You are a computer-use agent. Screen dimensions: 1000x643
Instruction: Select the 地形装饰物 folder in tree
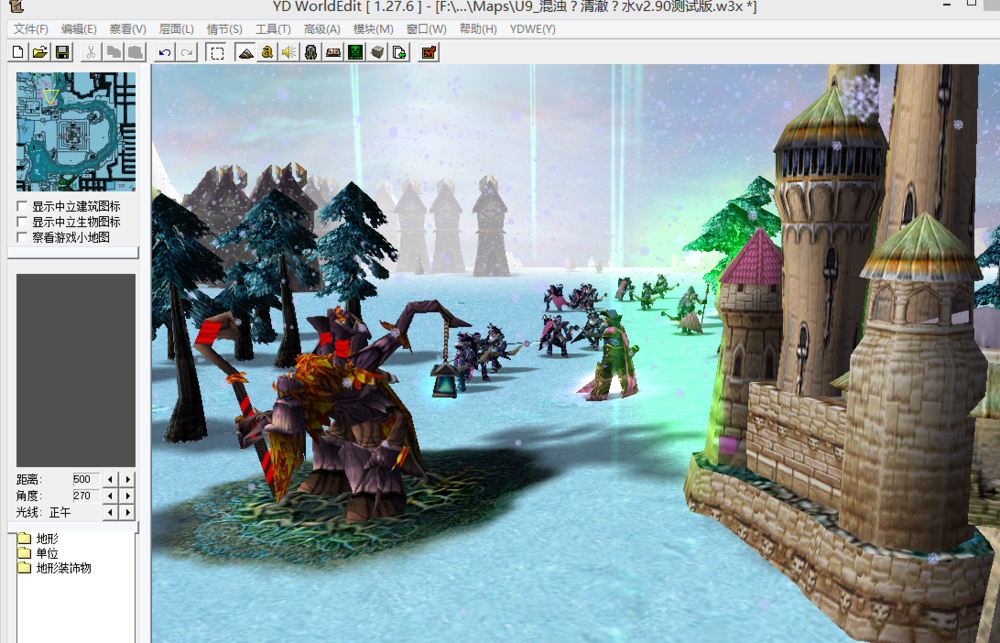click(55, 568)
